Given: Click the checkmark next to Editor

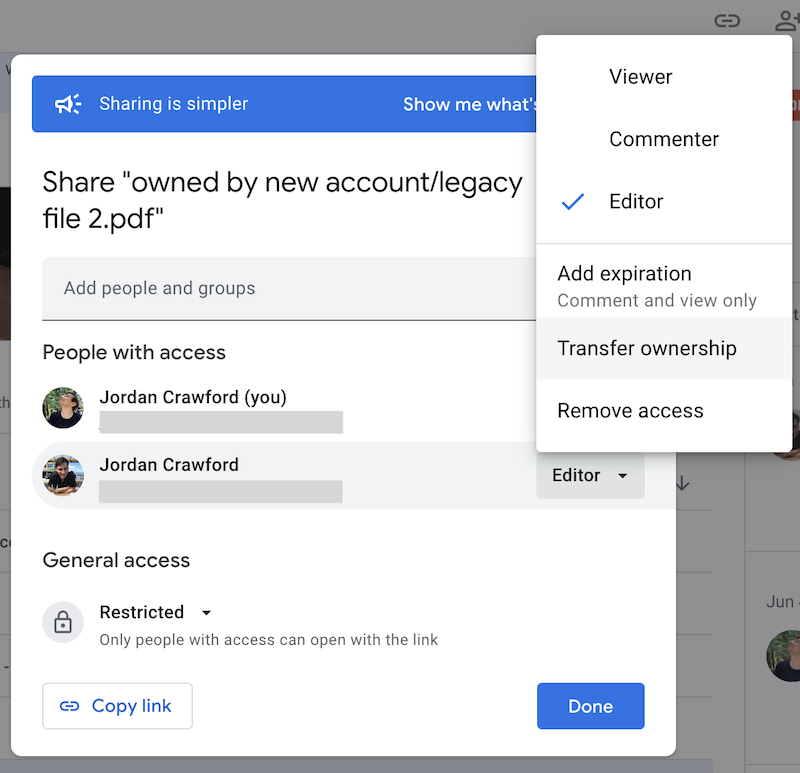Looking at the screenshot, I should pyautogui.click(x=572, y=201).
